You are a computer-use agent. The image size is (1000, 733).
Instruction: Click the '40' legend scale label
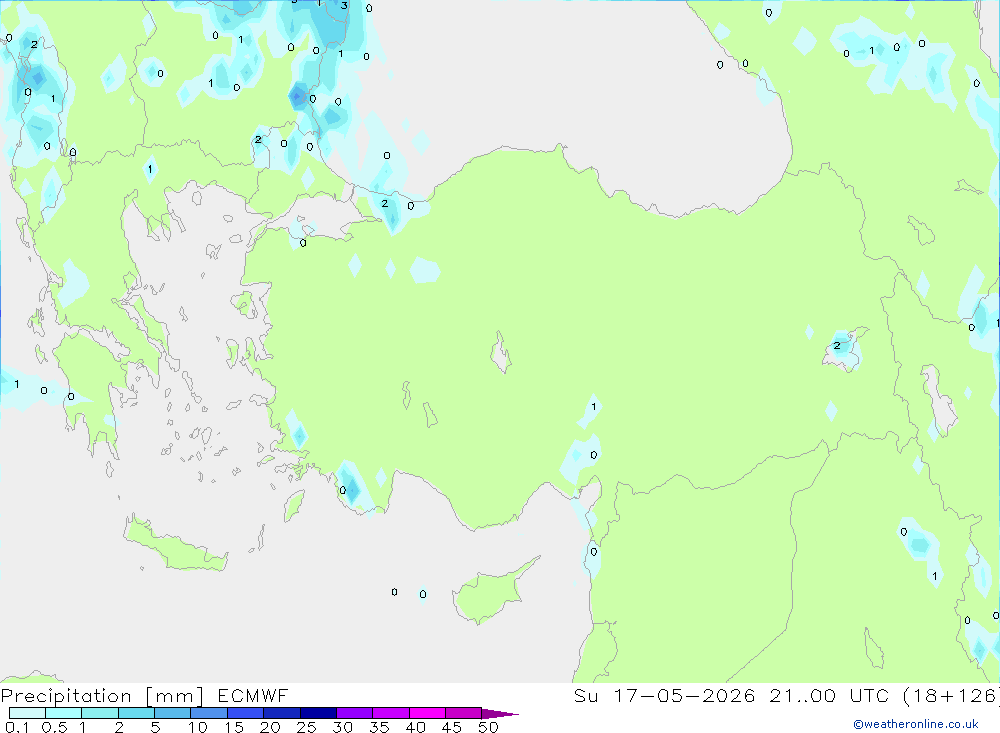coord(415,727)
